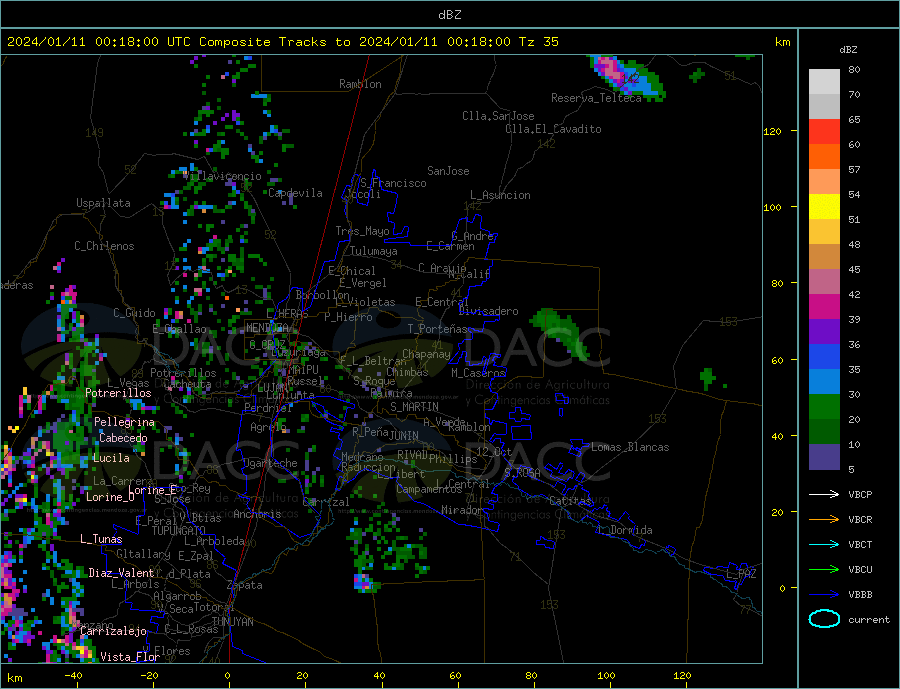Click the Clla.SanJose label
Image resolution: width=900 pixels, height=689 pixels.
[x=498, y=117]
